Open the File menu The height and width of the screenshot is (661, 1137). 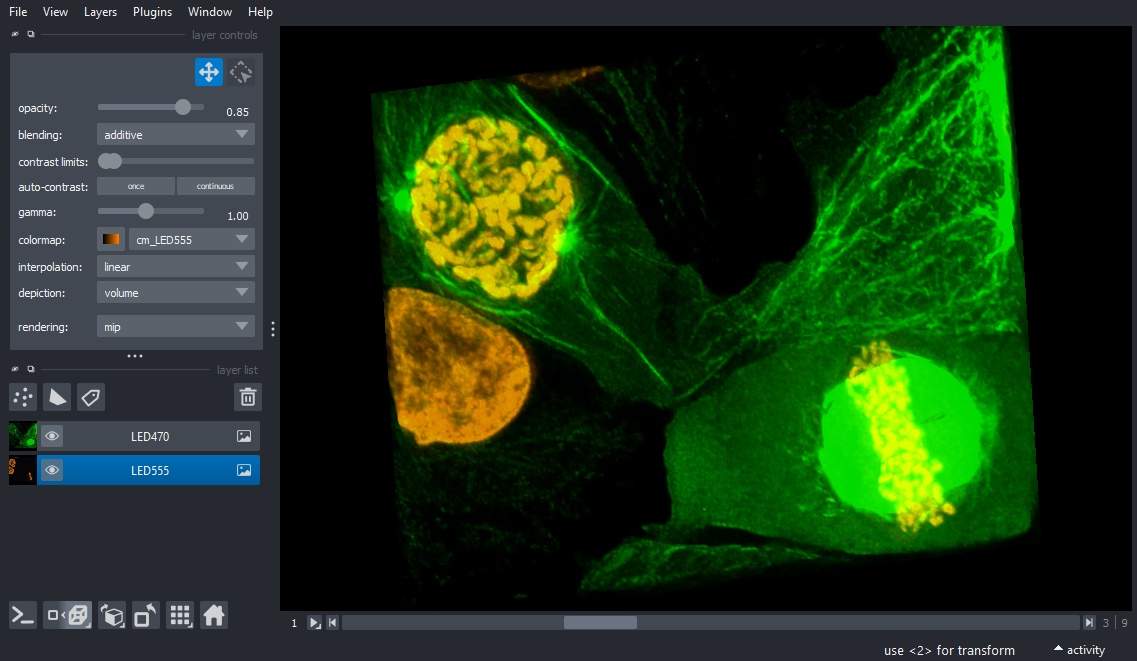(18, 12)
